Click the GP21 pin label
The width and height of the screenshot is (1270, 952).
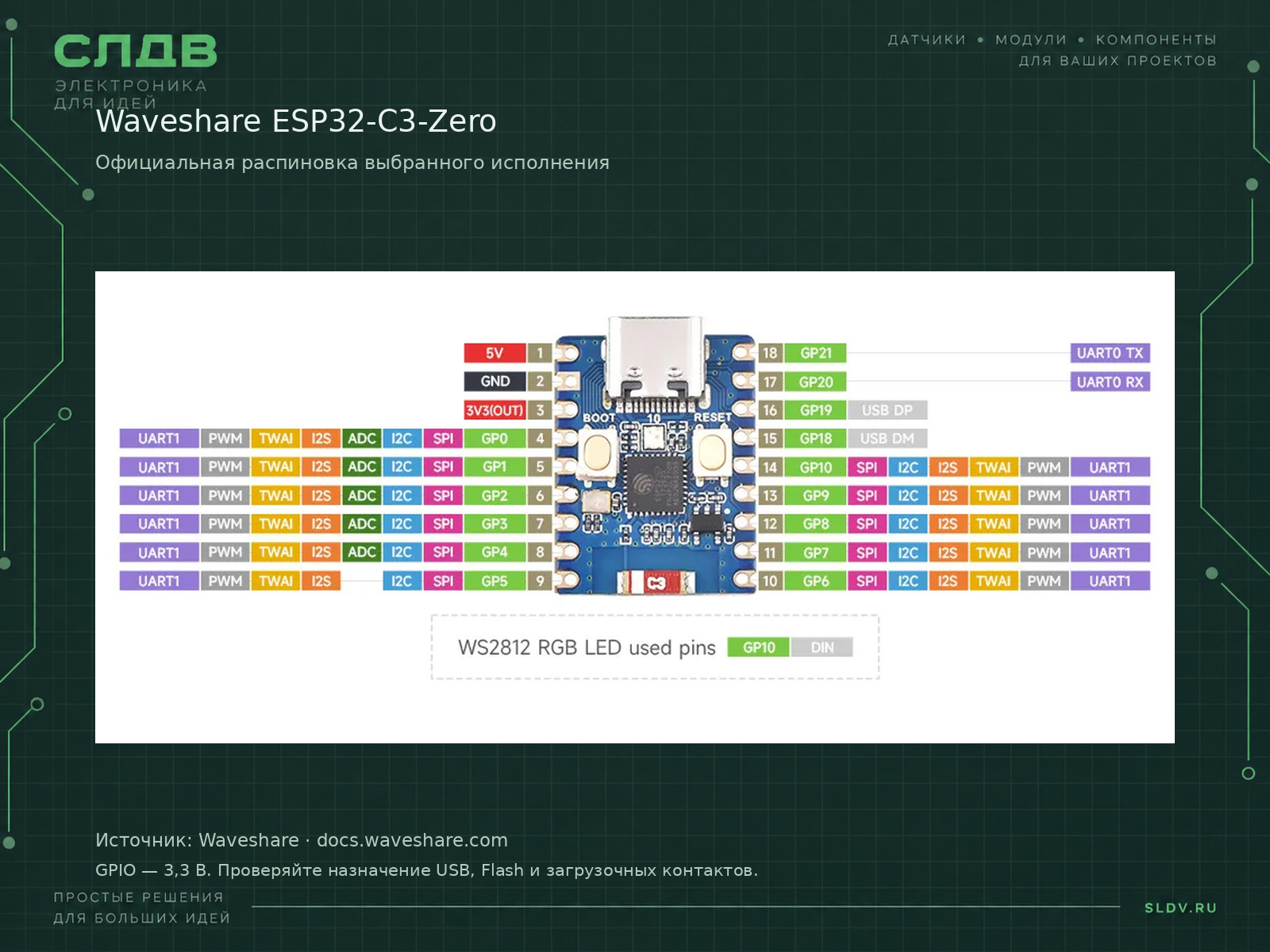click(816, 353)
